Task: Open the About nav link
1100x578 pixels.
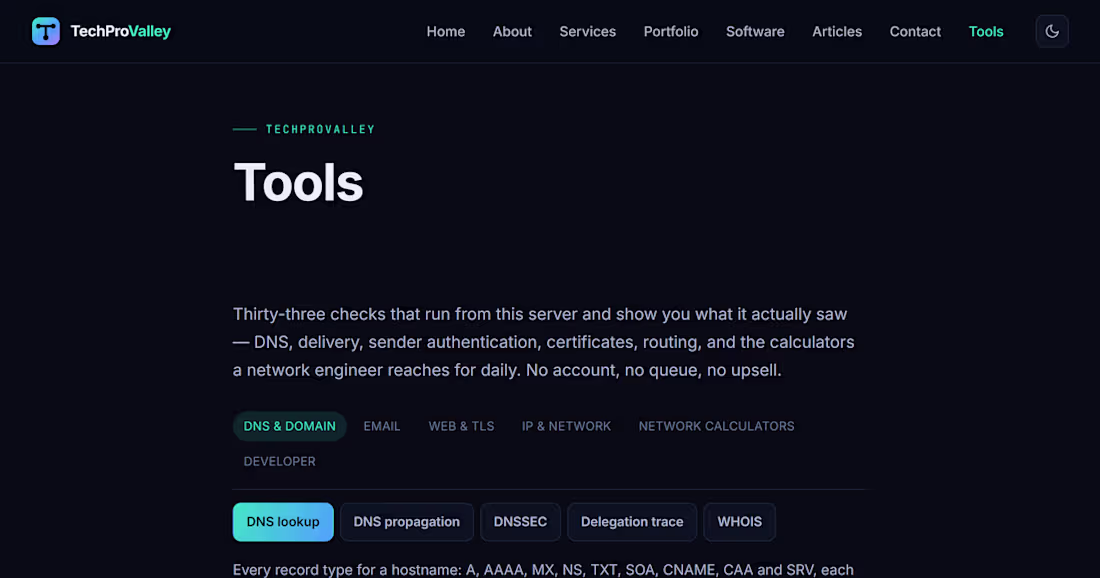Action: 512,32
